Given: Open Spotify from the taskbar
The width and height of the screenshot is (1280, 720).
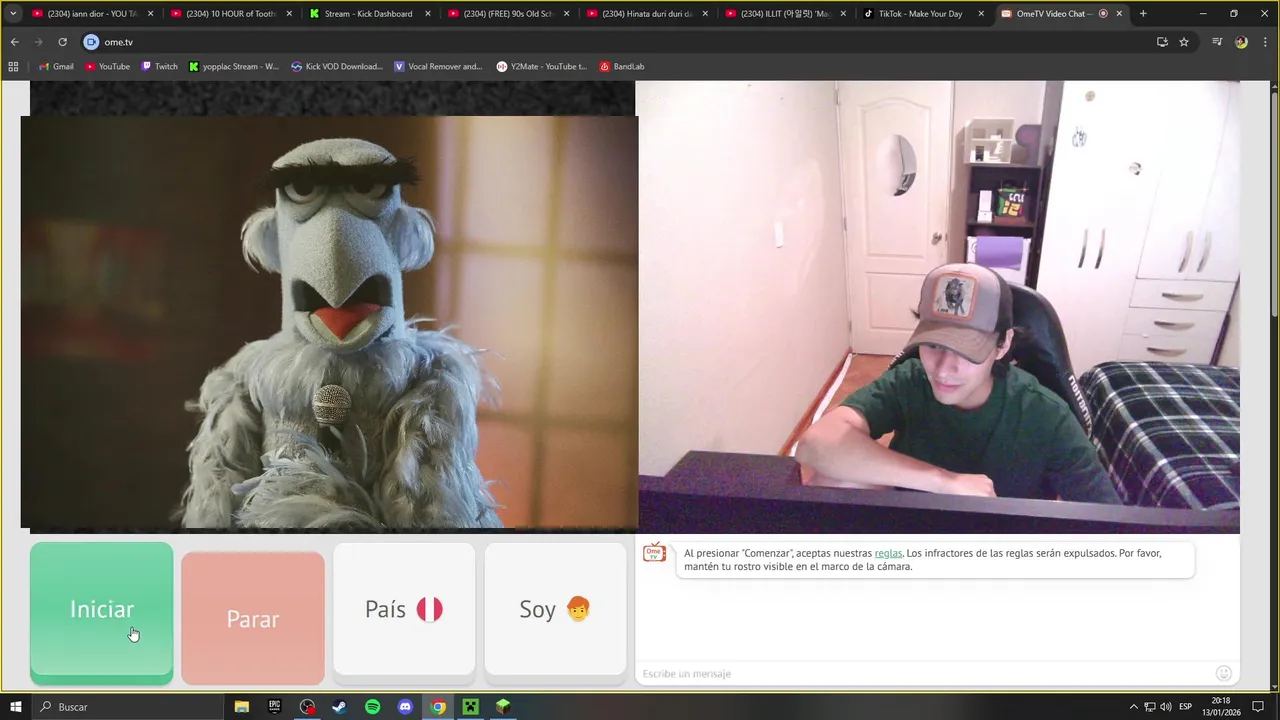Looking at the screenshot, I should click(373, 707).
